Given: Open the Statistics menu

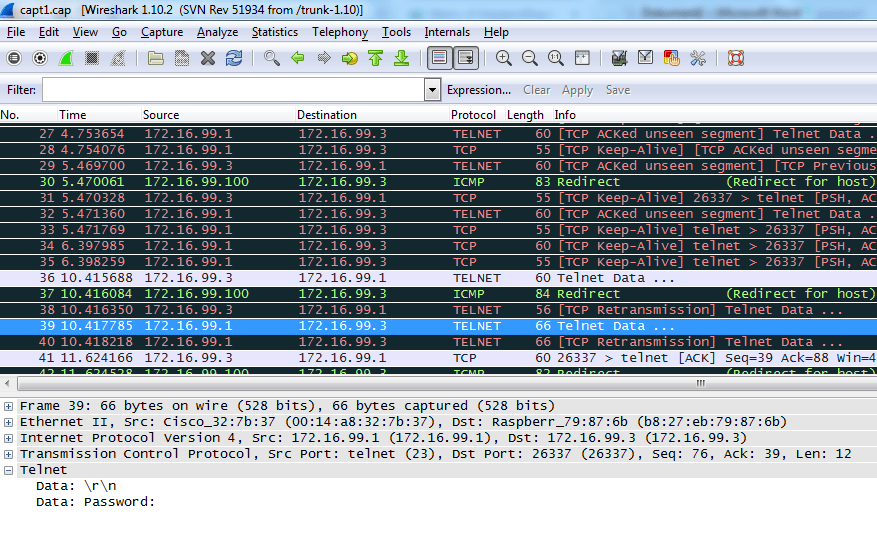Looking at the screenshot, I should coord(275,32).
